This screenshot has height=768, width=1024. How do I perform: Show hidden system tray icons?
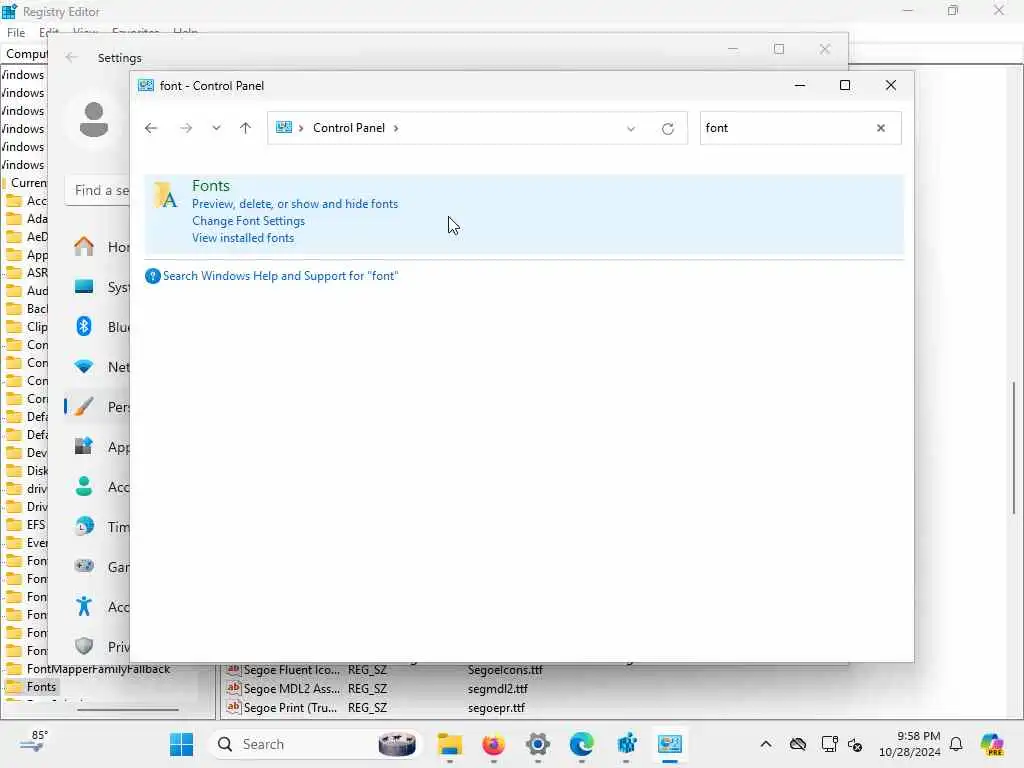[766, 744]
